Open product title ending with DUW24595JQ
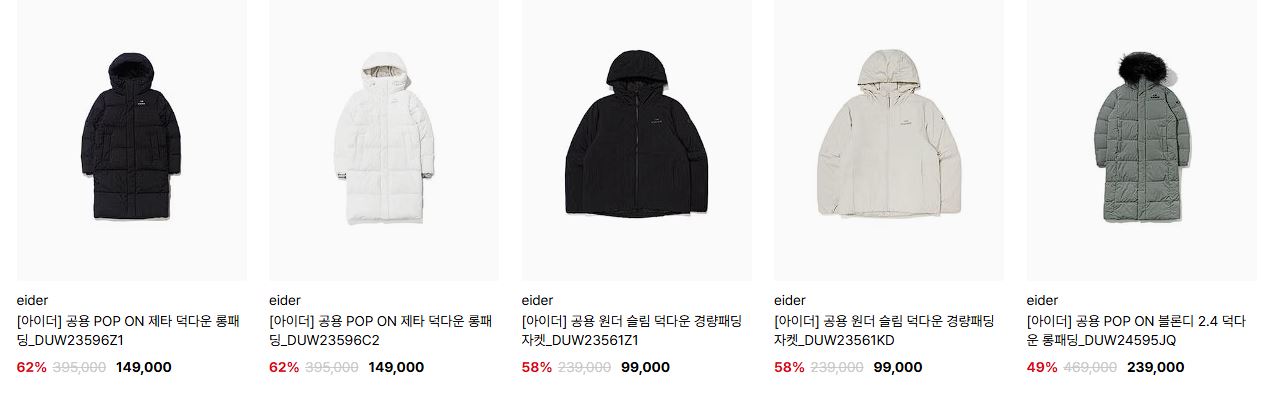 pos(1136,331)
